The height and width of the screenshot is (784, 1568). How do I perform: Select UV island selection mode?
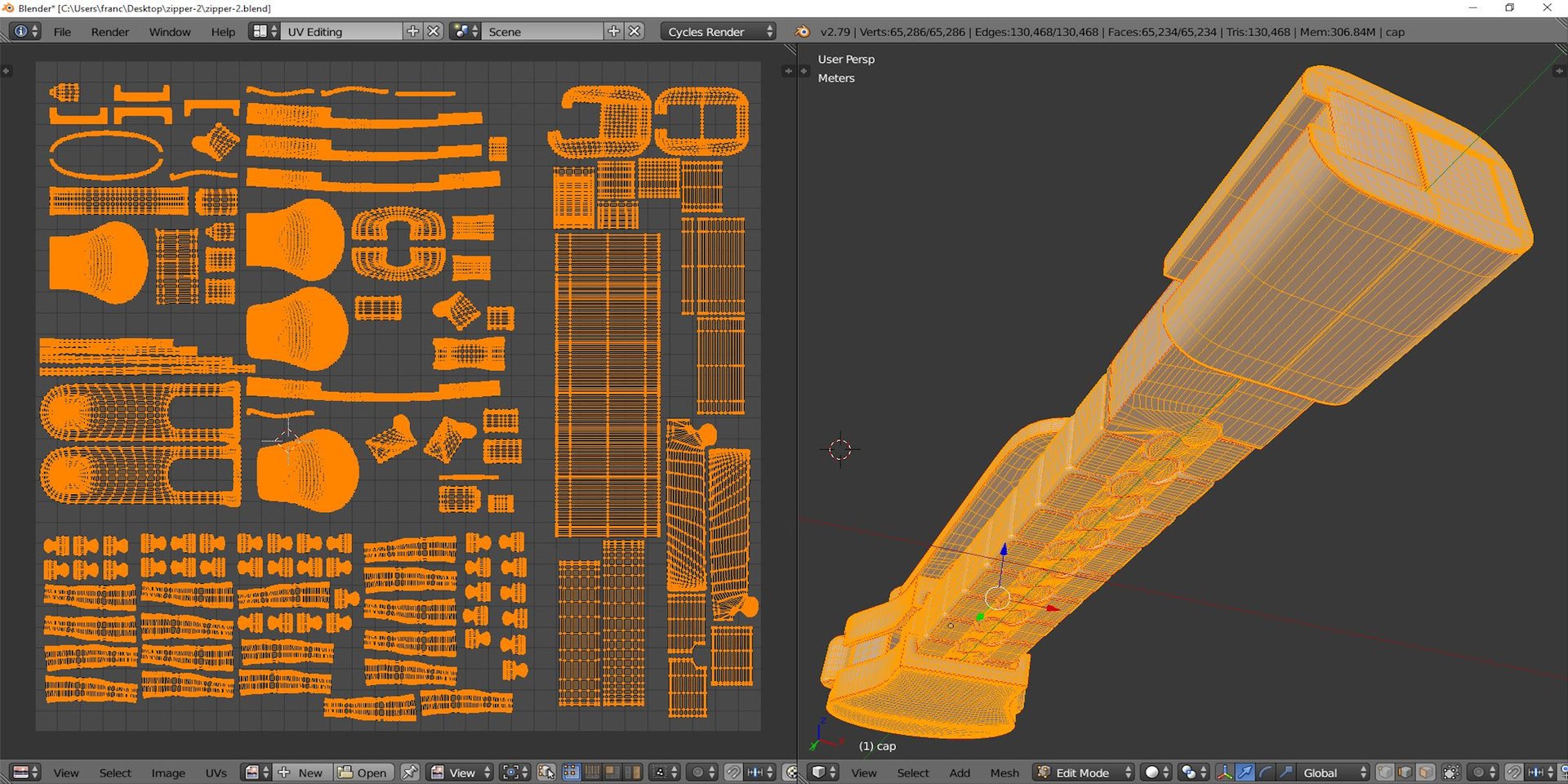coord(632,772)
